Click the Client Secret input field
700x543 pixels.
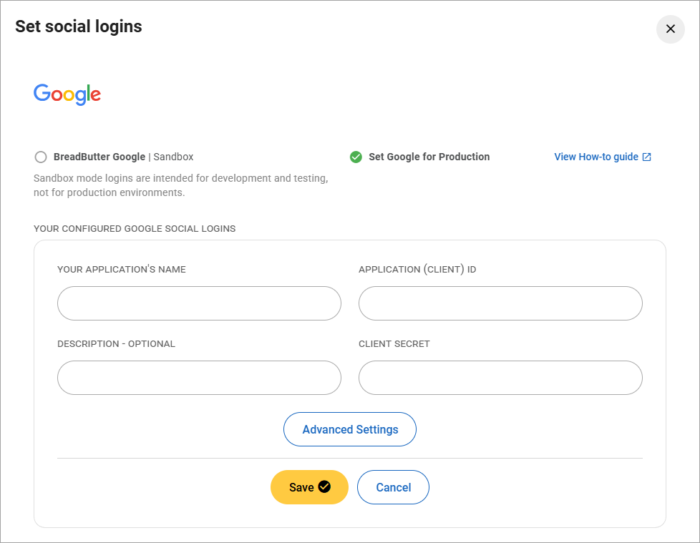[500, 377]
